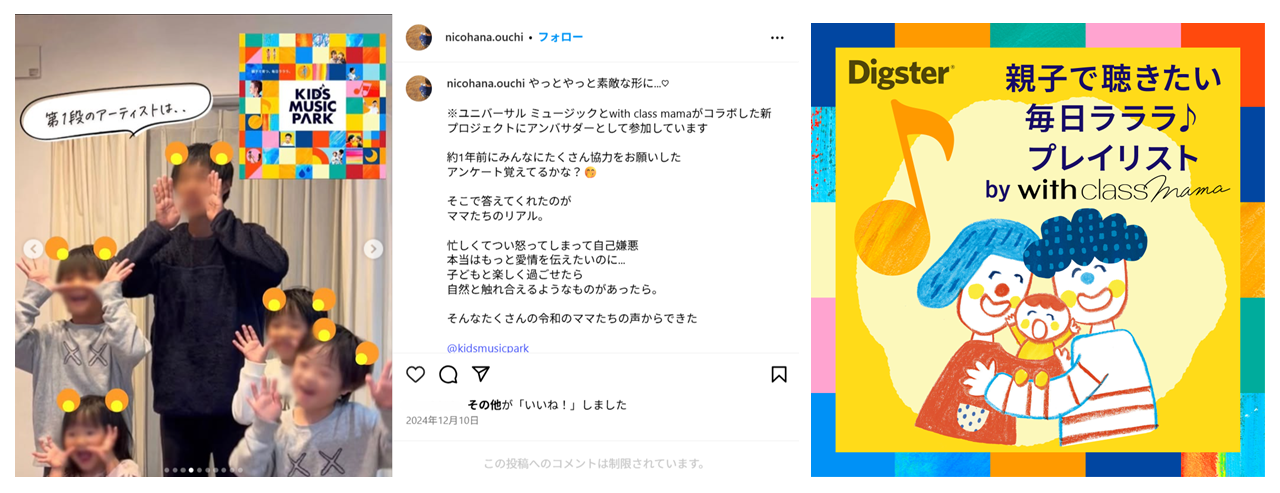Open nicohana.ouchi username in the post header
The image size is (1280, 493).
[x=485, y=37]
